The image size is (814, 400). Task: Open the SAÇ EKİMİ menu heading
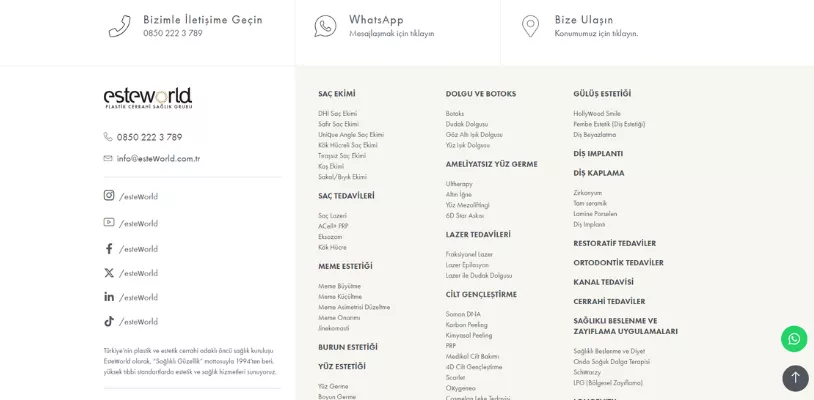(337, 94)
